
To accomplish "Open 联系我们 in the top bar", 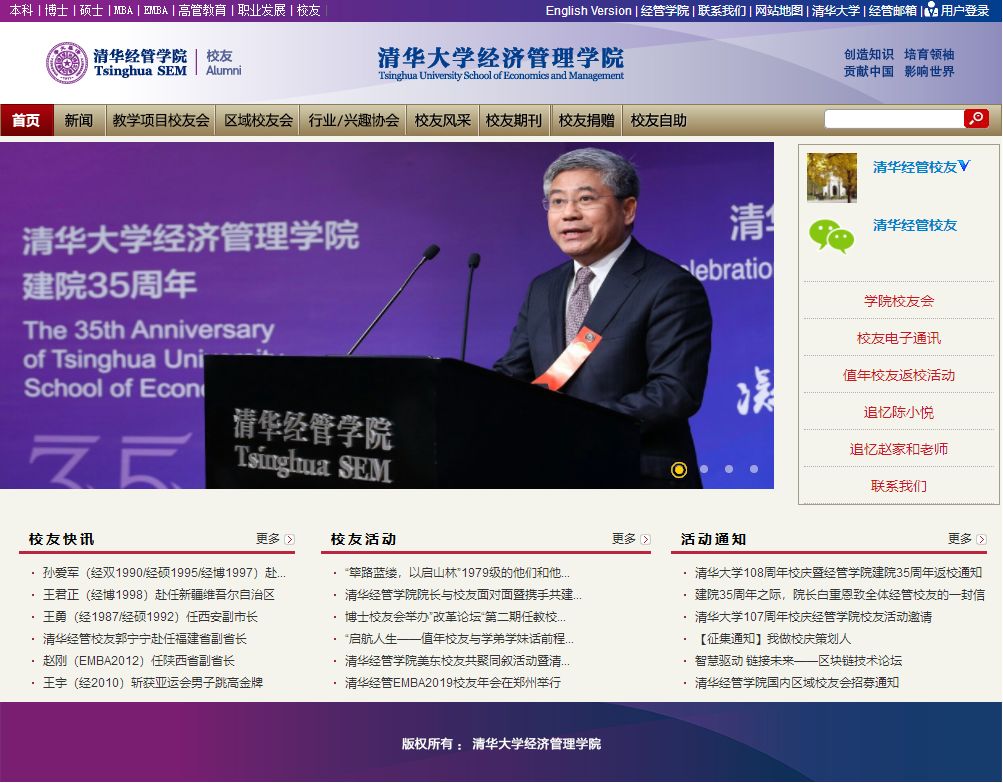I will tap(722, 10).
